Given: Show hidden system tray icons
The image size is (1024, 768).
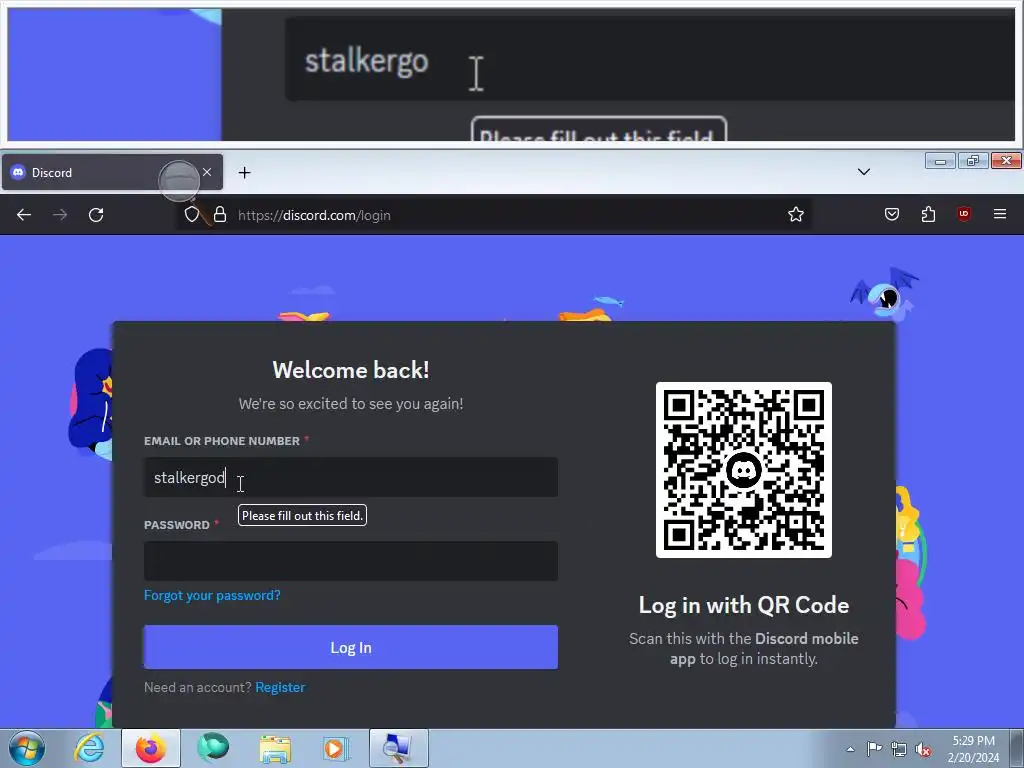Looking at the screenshot, I should click(850, 749).
